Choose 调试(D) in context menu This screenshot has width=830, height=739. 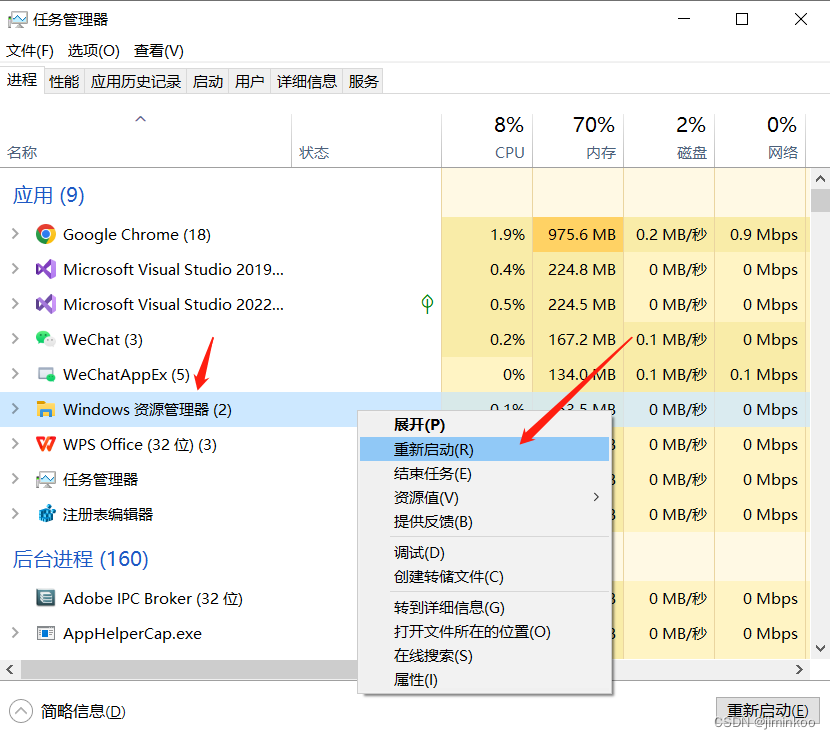pyautogui.click(x=484, y=552)
